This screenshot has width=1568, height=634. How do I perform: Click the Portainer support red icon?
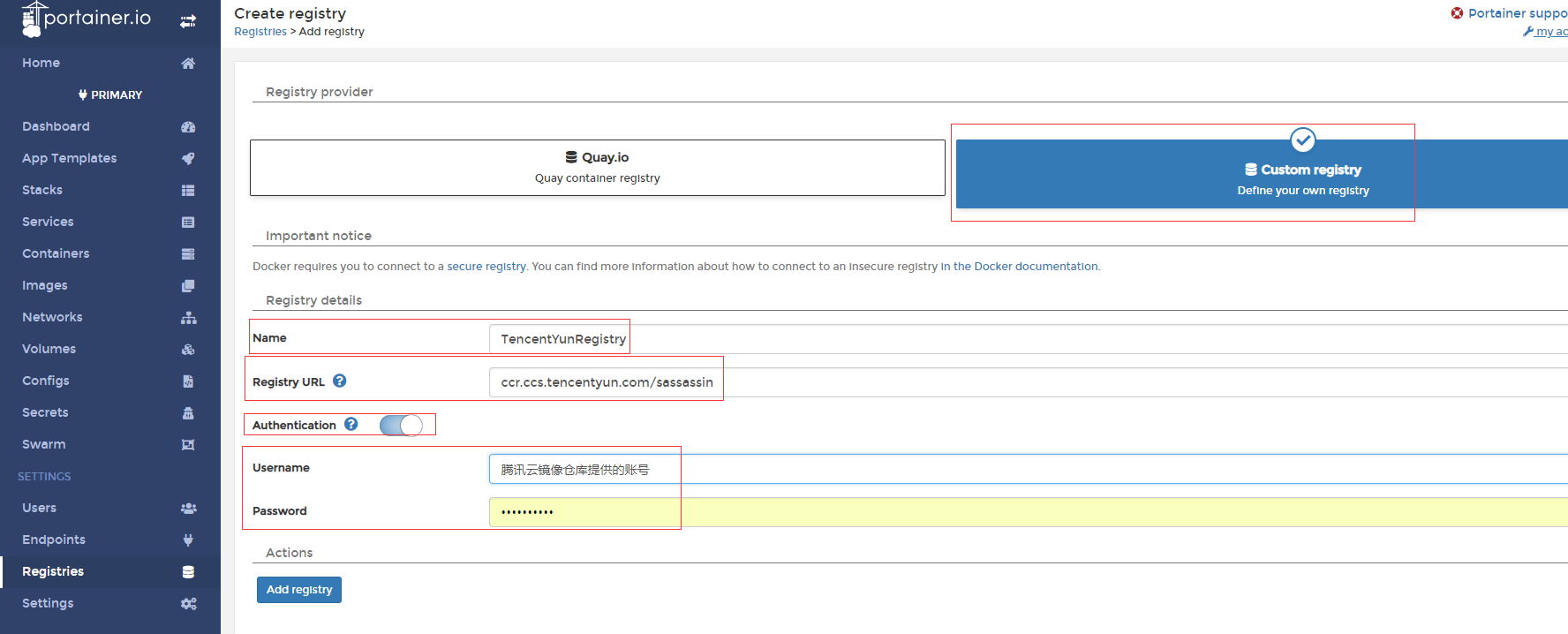pos(1457,13)
